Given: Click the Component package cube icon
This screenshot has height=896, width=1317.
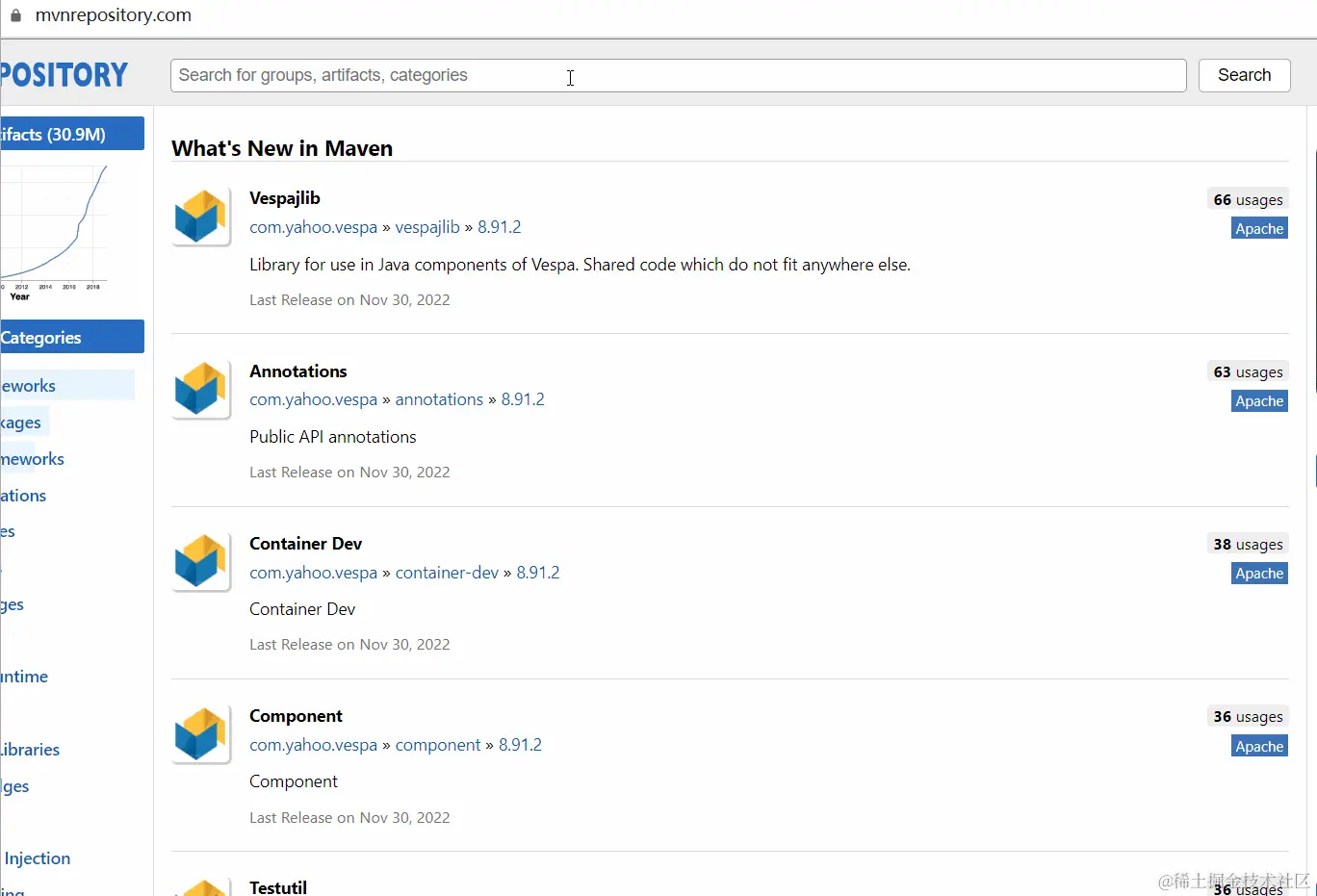Looking at the screenshot, I should [200, 733].
